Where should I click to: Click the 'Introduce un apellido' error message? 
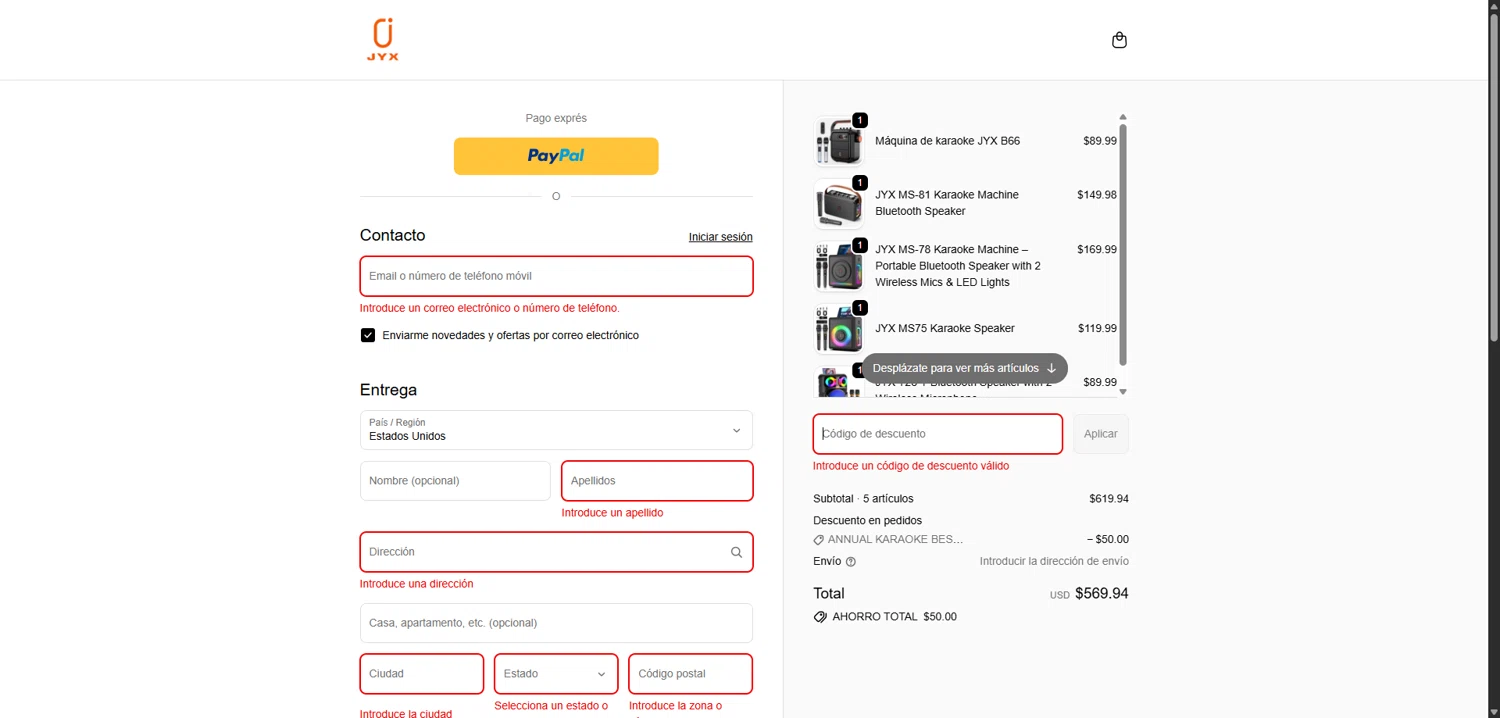point(612,513)
